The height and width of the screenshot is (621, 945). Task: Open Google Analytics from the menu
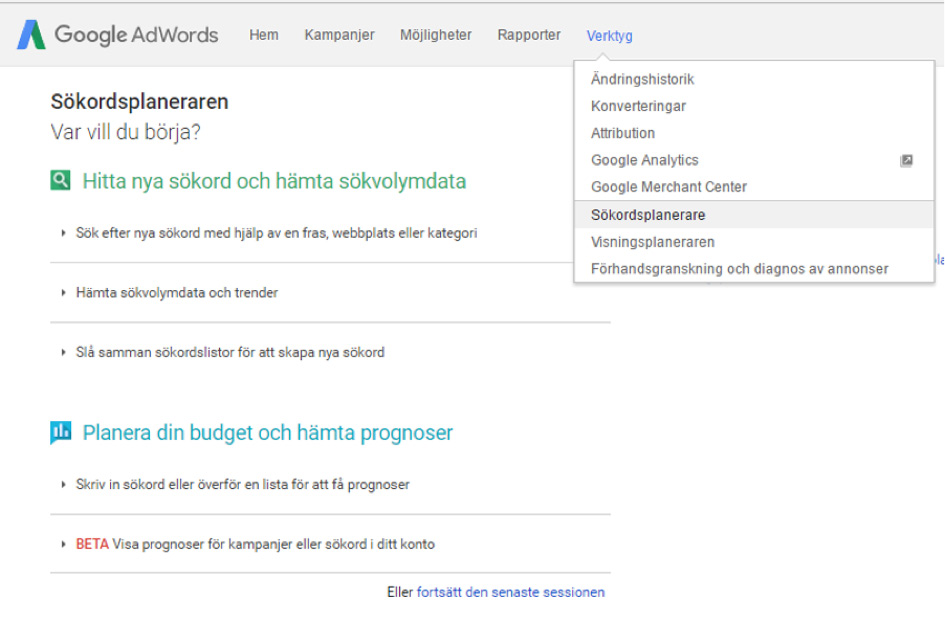(x=754, y=160)
